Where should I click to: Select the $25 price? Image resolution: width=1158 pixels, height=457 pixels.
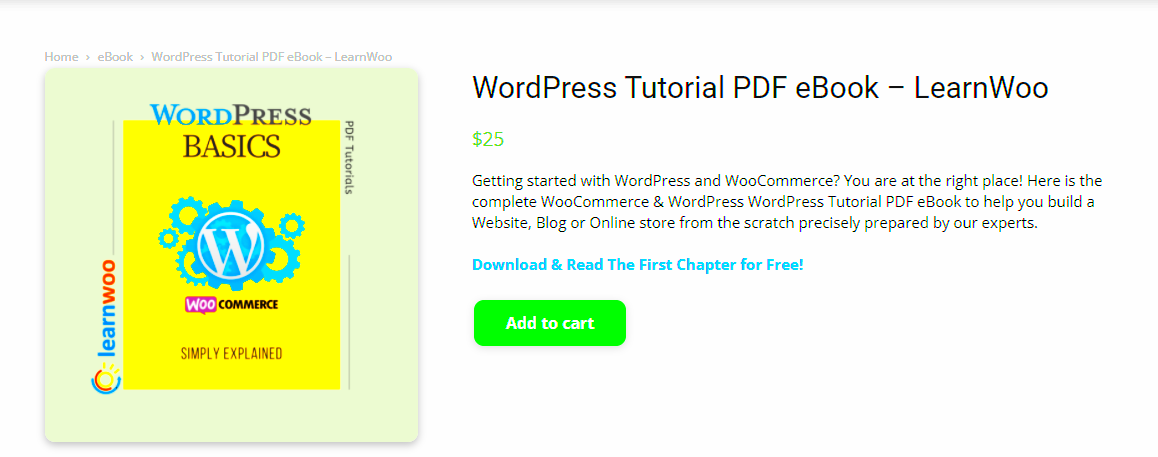[488, 139]
